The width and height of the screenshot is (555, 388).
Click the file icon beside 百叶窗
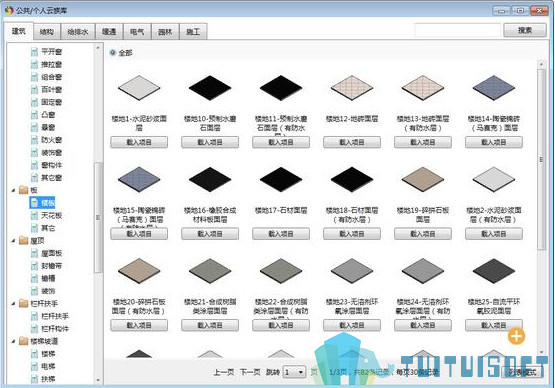(34, 90)
